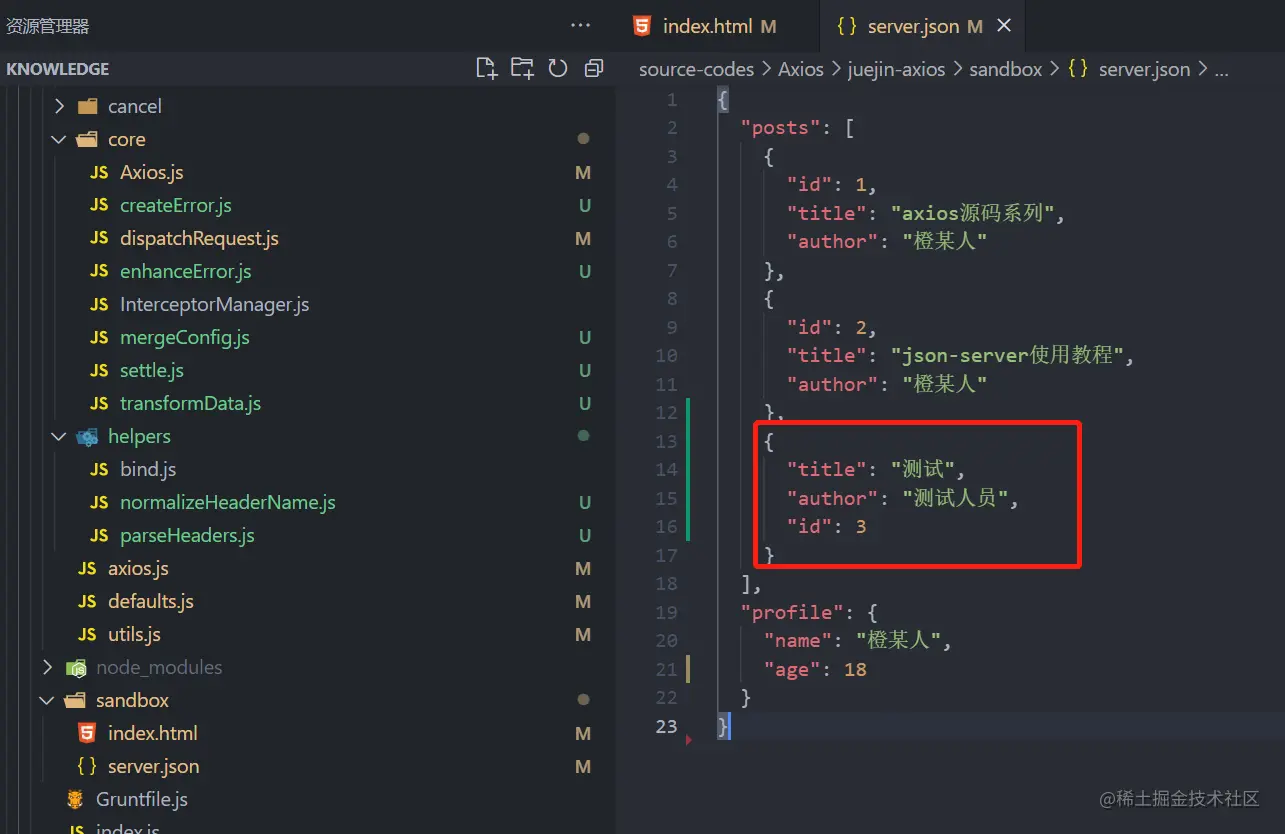
Task: Click the helpers folder icon
Action: pyautogui.click(x=88, y=436)
